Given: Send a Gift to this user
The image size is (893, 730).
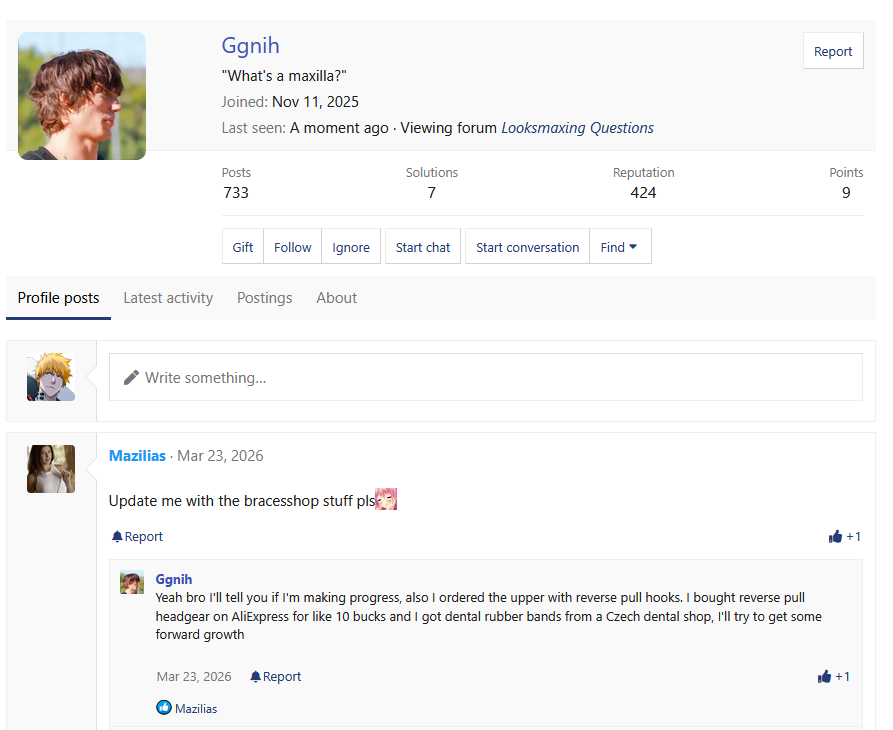Looking at the screenshot, I should 243,247.
